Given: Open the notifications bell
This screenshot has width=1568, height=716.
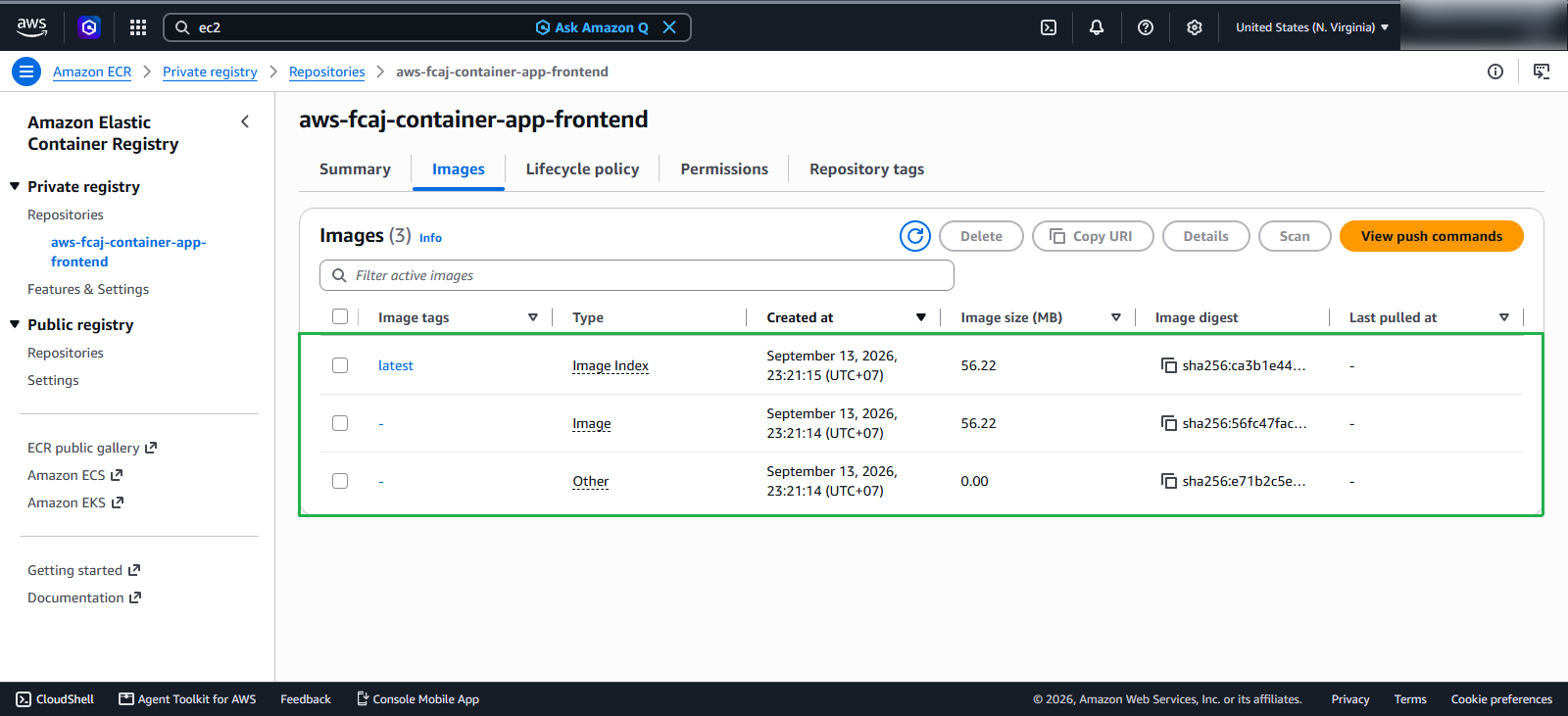Looking at the screenshot, I should [x=1097, y=27].
